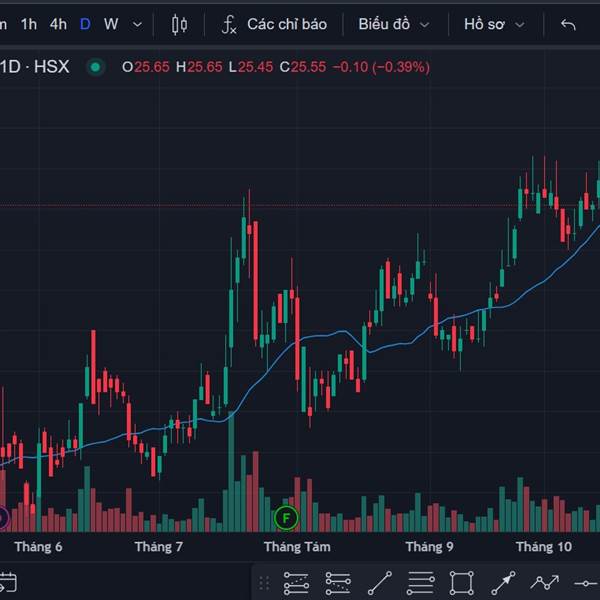
Task: Click the purple event marker at left edge
Action: pos(2,519)
